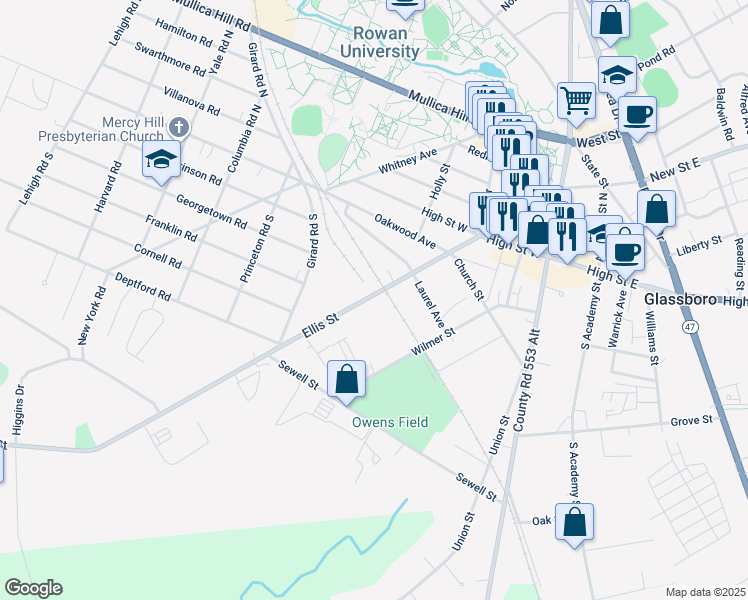This screenshot has width=748, height=600.
Task: Select the shopping bag marker on High St
Action: click(x=537, y=230)
